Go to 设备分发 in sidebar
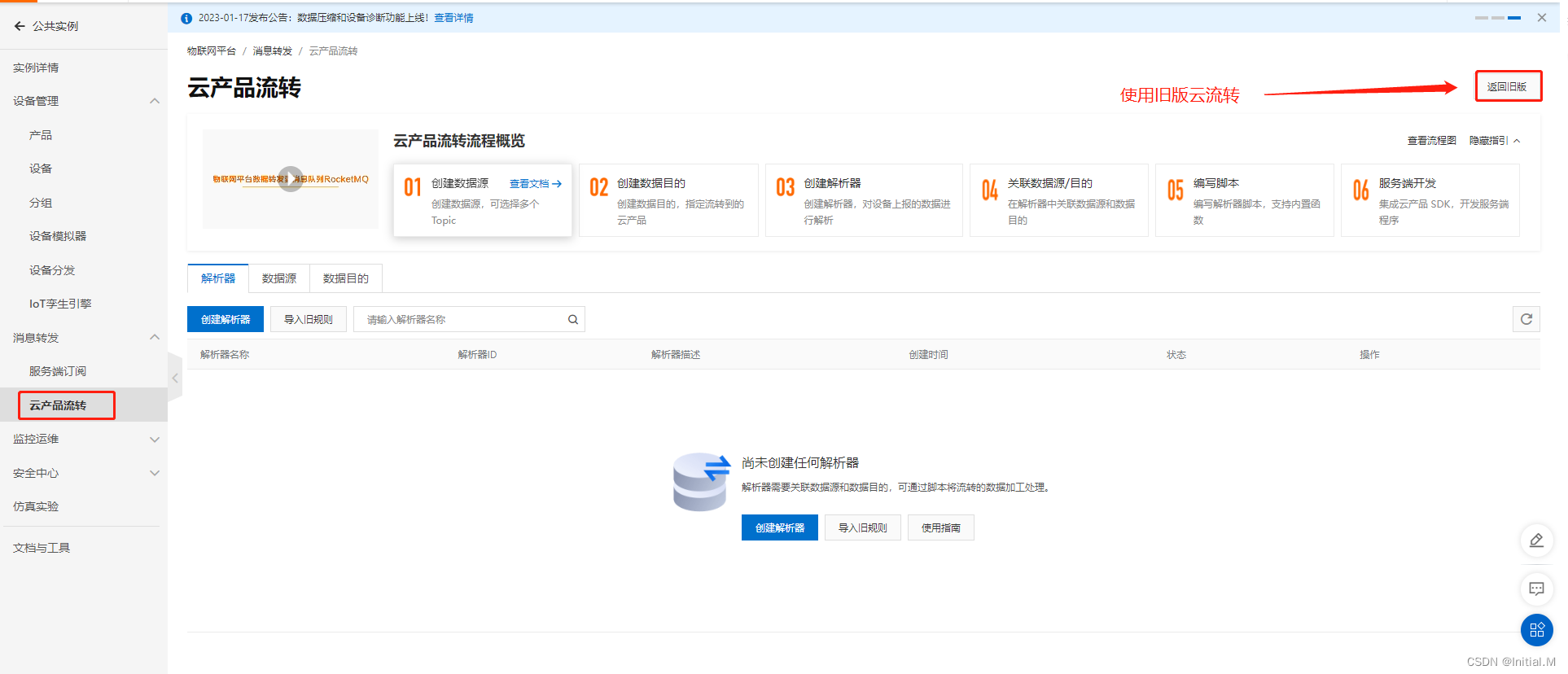Screen dimensions: 1568x674 [x=52, y=270]
